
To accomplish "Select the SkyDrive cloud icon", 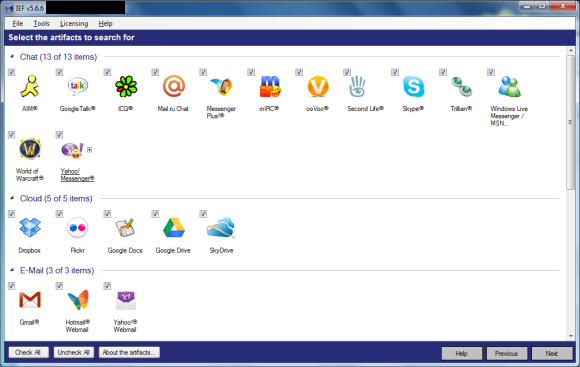I will click(x=221, y=227).
